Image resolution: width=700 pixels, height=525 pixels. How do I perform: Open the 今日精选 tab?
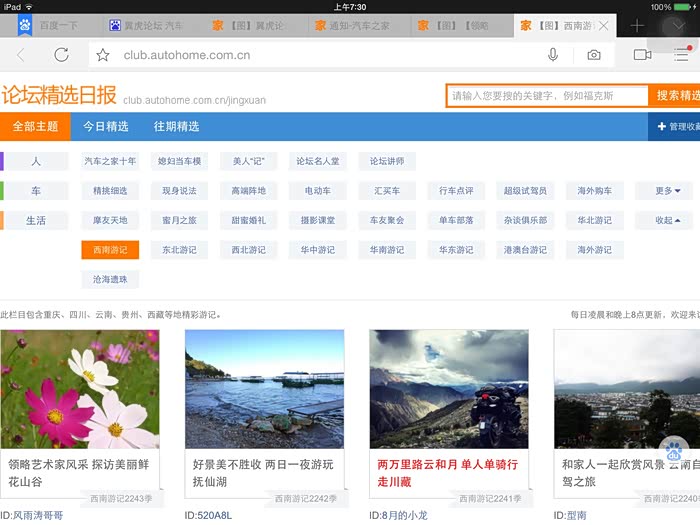coord(105,127)
